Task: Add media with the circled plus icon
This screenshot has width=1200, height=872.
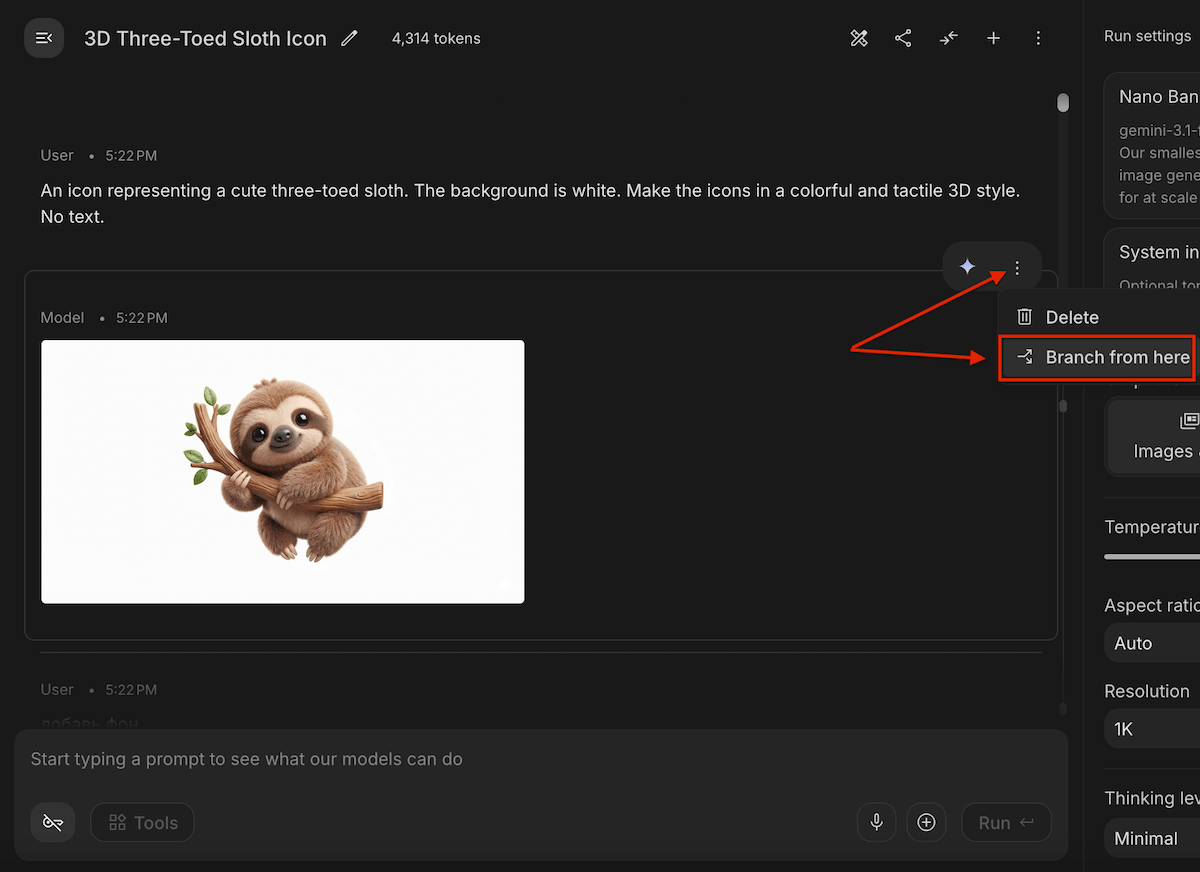Action: click(x=926, y=822)
